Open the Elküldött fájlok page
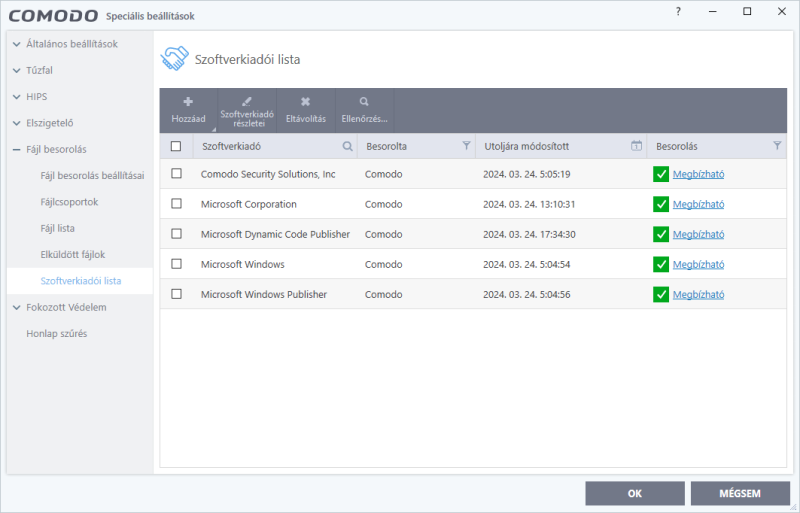Image resolution: width=800 pixels, height=513 pixels. click(x=73, y=255)
